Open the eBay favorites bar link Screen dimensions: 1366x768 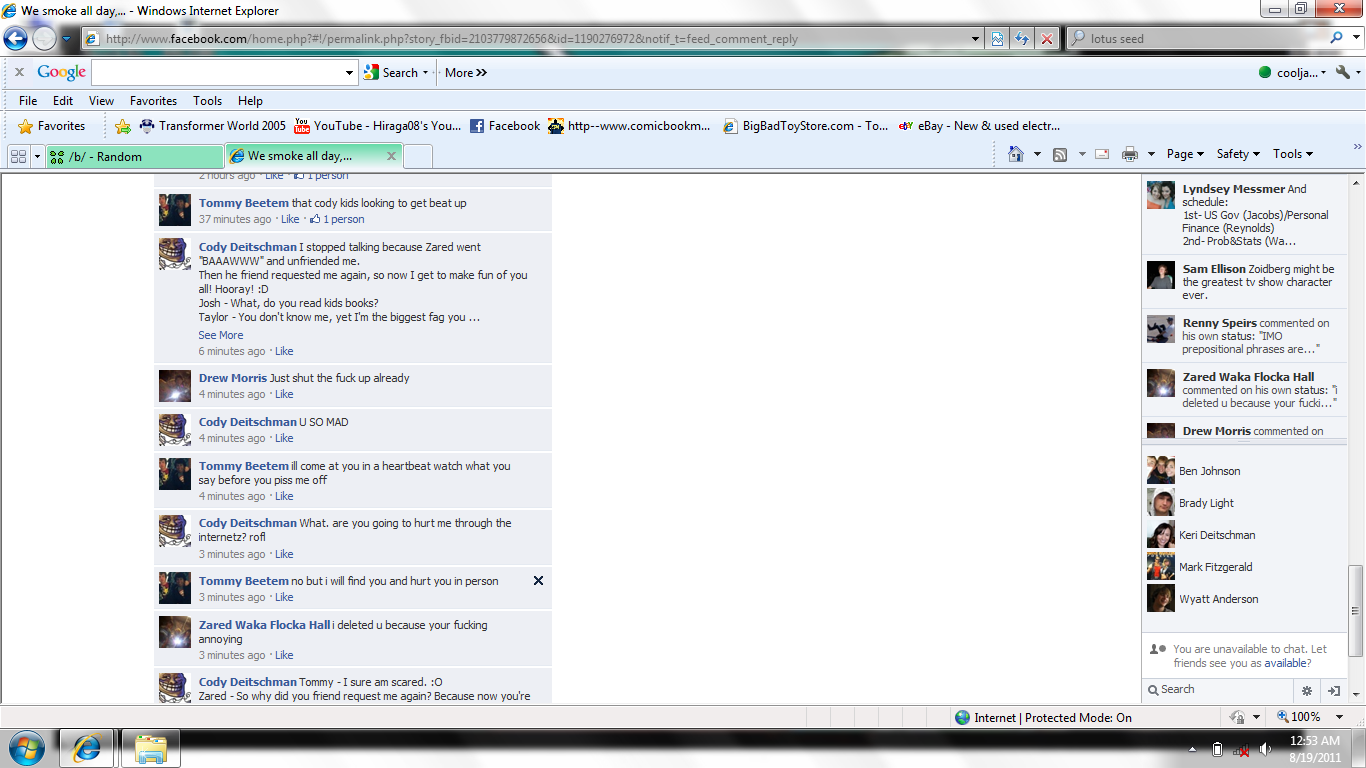[979, 126]
